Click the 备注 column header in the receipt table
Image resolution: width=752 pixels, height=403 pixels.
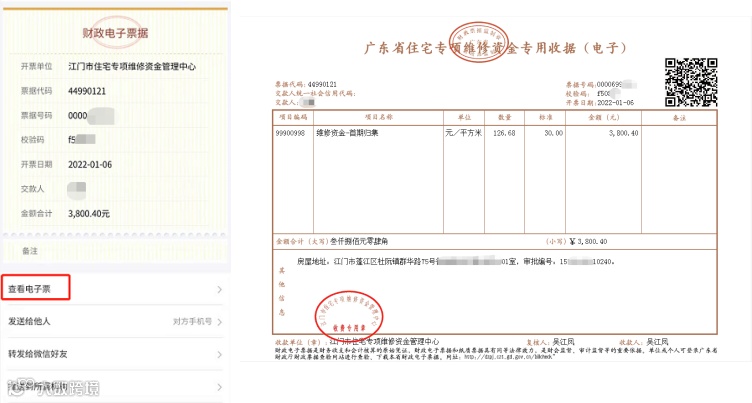[x=679, y=118]
